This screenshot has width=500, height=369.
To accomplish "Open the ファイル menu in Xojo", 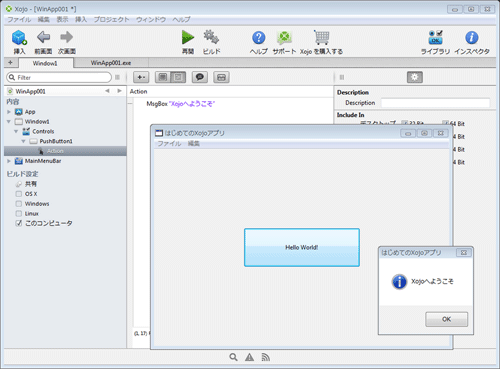I will tap(19, 20).
